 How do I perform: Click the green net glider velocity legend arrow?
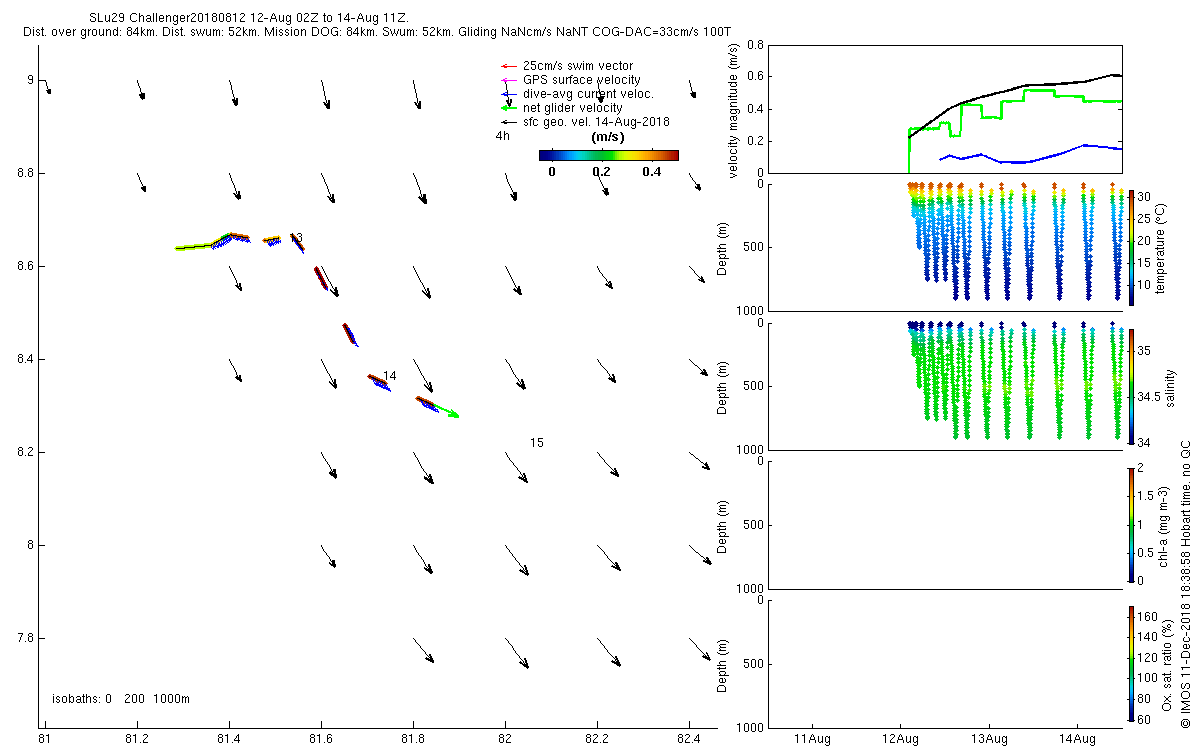[508, 108]
